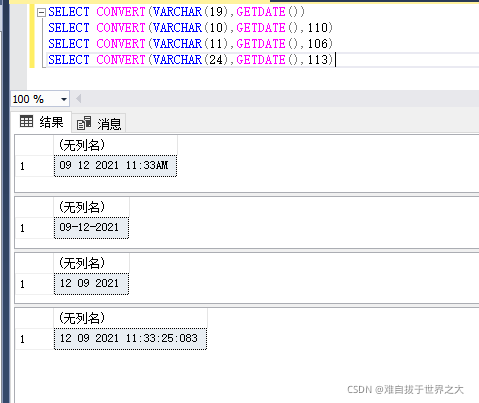Click the (无列名) header of the fourth result grid

pyautogui.click(x=130, y=318)
